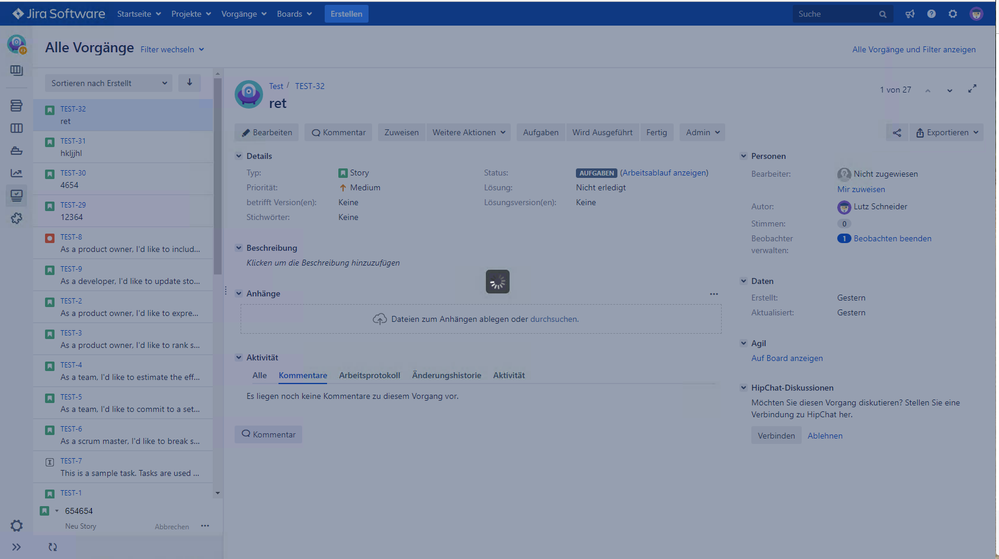Click Alle Vorgänge und Filter anzeigen
Image resolution: width=999 pixels, height=559 pixels.
coord(914,49)
